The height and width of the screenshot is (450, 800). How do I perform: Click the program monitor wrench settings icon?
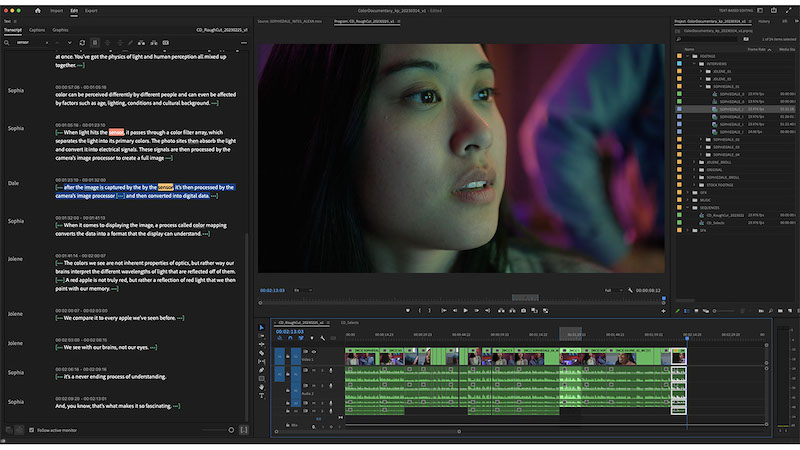tap(630, 290)
